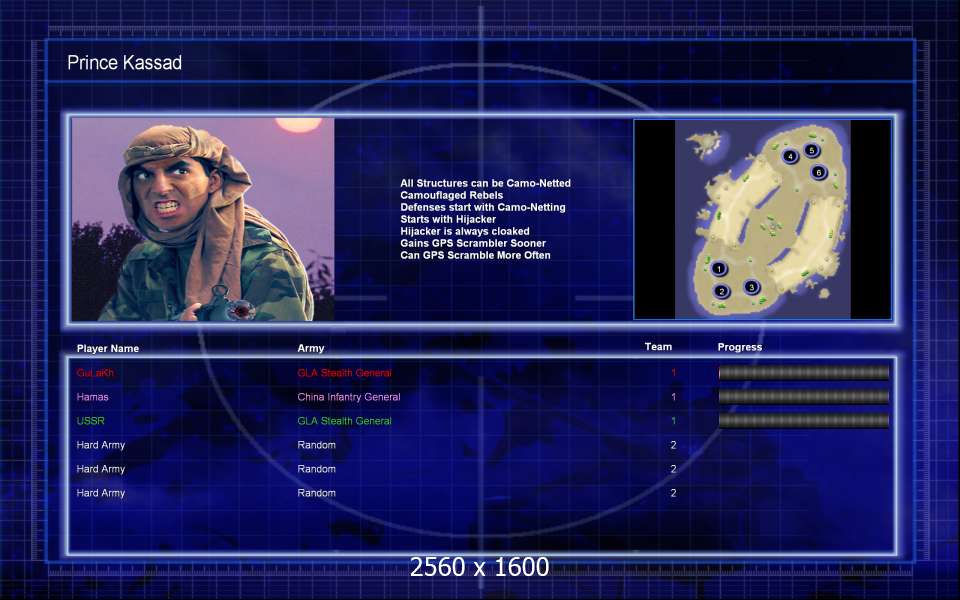The height and width of the screenshot is (600, 960).
Task: Click 'Hijacker is always cloaked' line
Action: click(465, 231)
